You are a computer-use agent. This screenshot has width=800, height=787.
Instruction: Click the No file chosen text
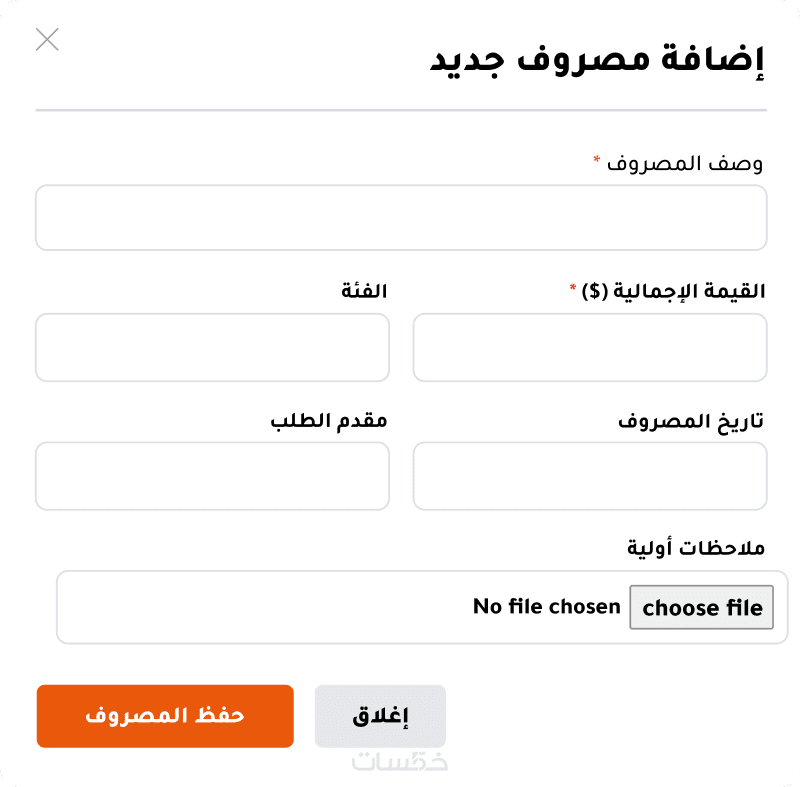tap(546, 607)
